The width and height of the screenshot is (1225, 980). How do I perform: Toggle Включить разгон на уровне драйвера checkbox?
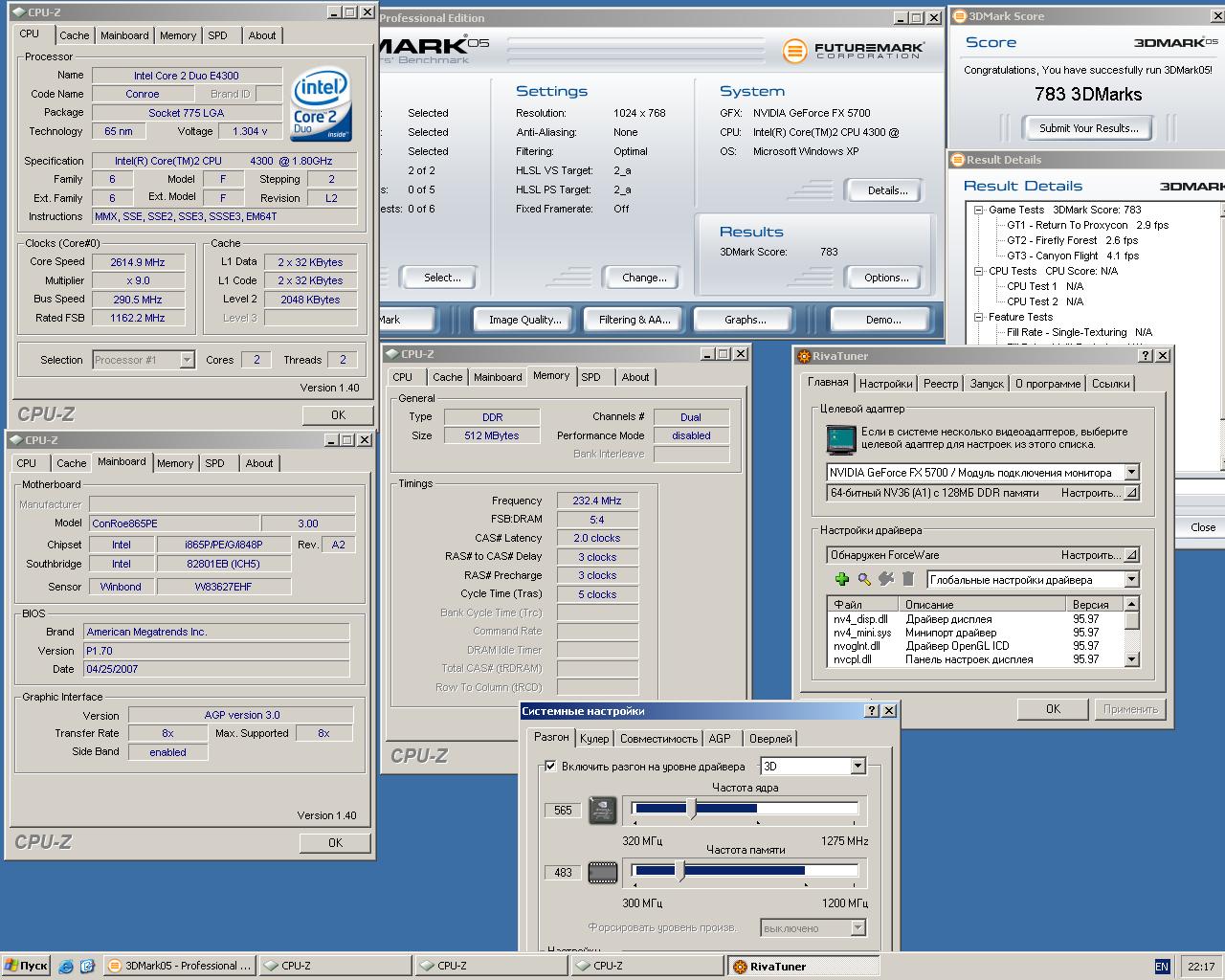coord(550,766)
